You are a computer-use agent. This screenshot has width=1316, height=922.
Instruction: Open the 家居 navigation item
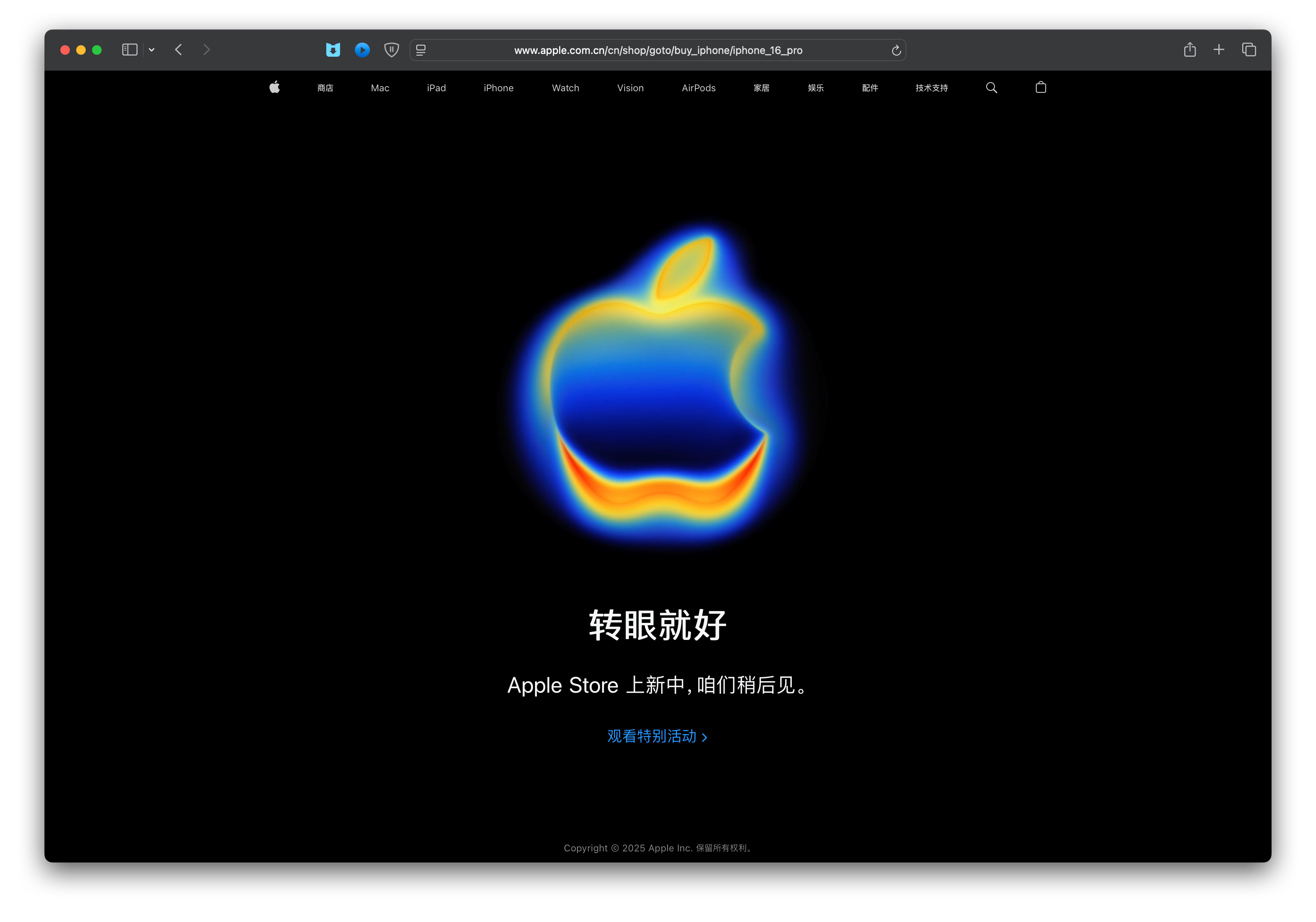(x=761, y=88)
